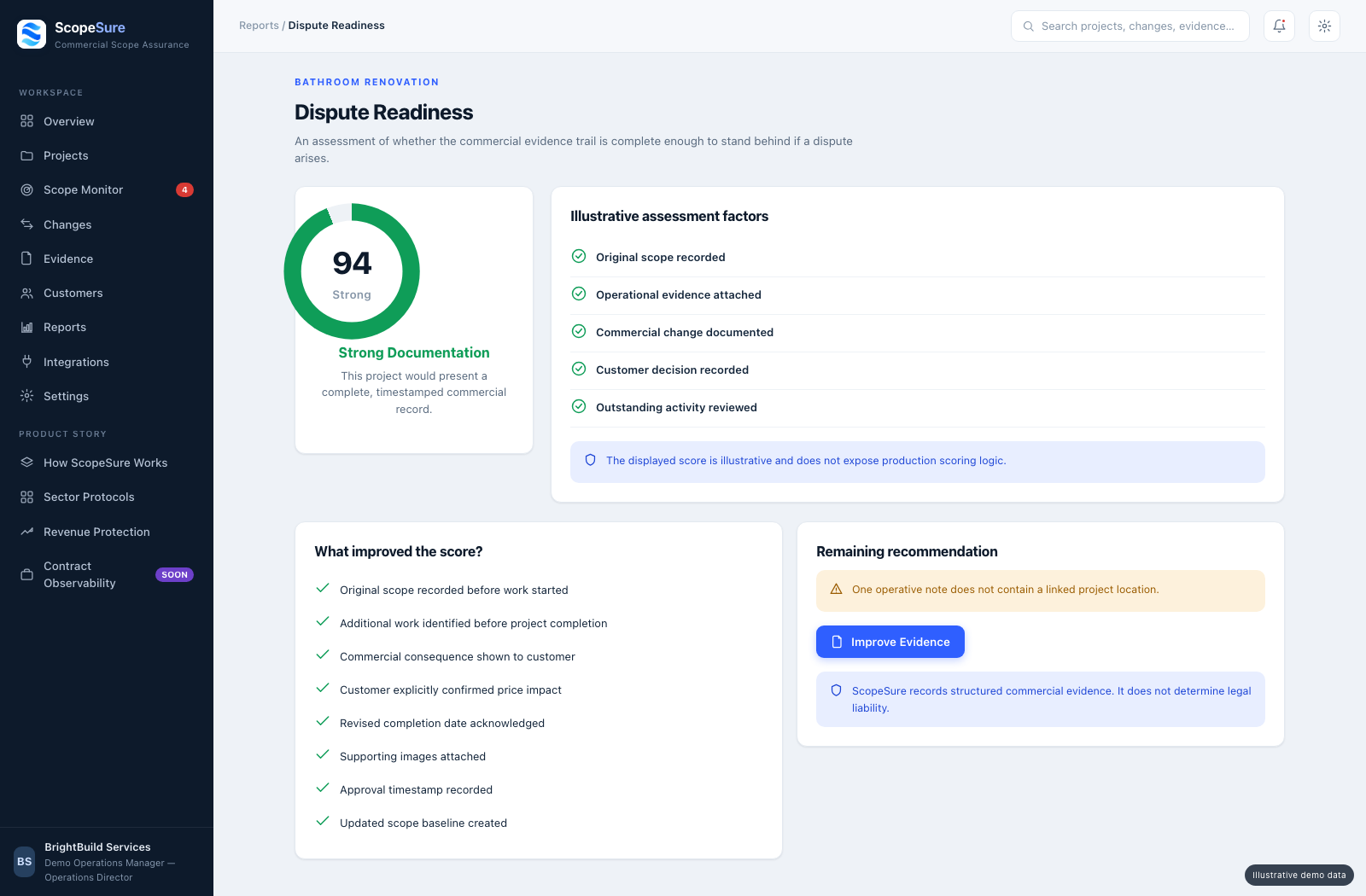The height and width of the screenshot is (896, 1366).
Task: Click the Scope Monitor badge showing 4
Action: [184, 189]
